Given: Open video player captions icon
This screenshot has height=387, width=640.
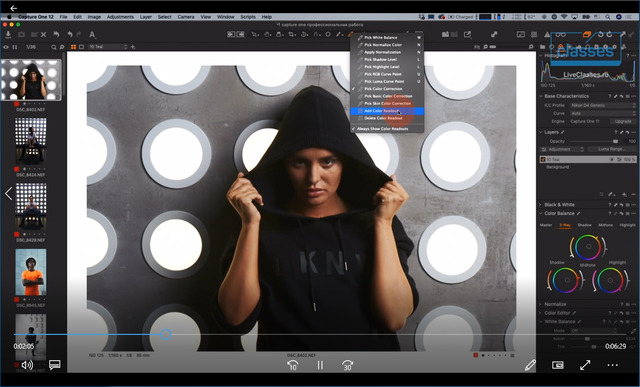Looking at the screenshot, I should point(55,365).
